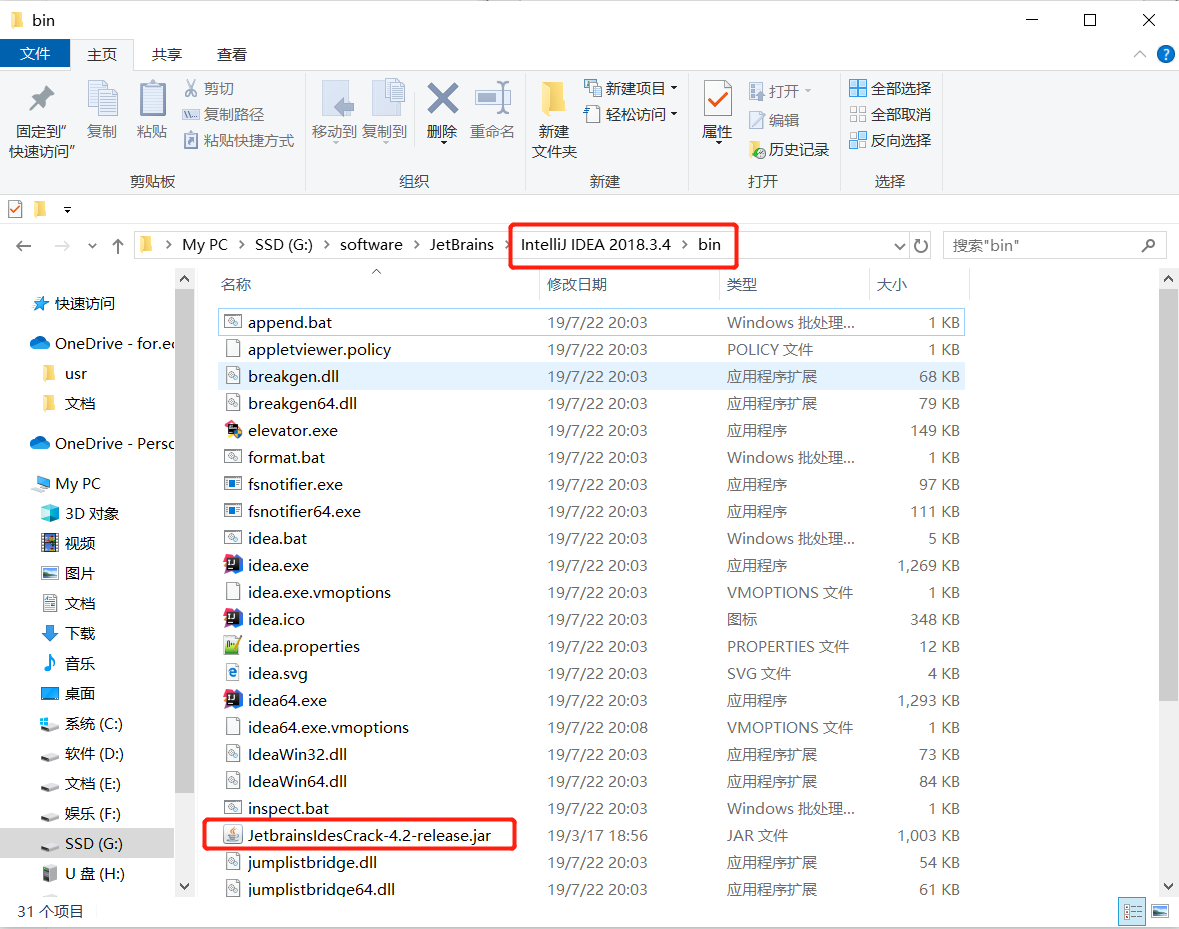Click the new folder icon in quick access toolbar
The width and height of the screenshot is (1179, 929).
[x=41, y=209]
